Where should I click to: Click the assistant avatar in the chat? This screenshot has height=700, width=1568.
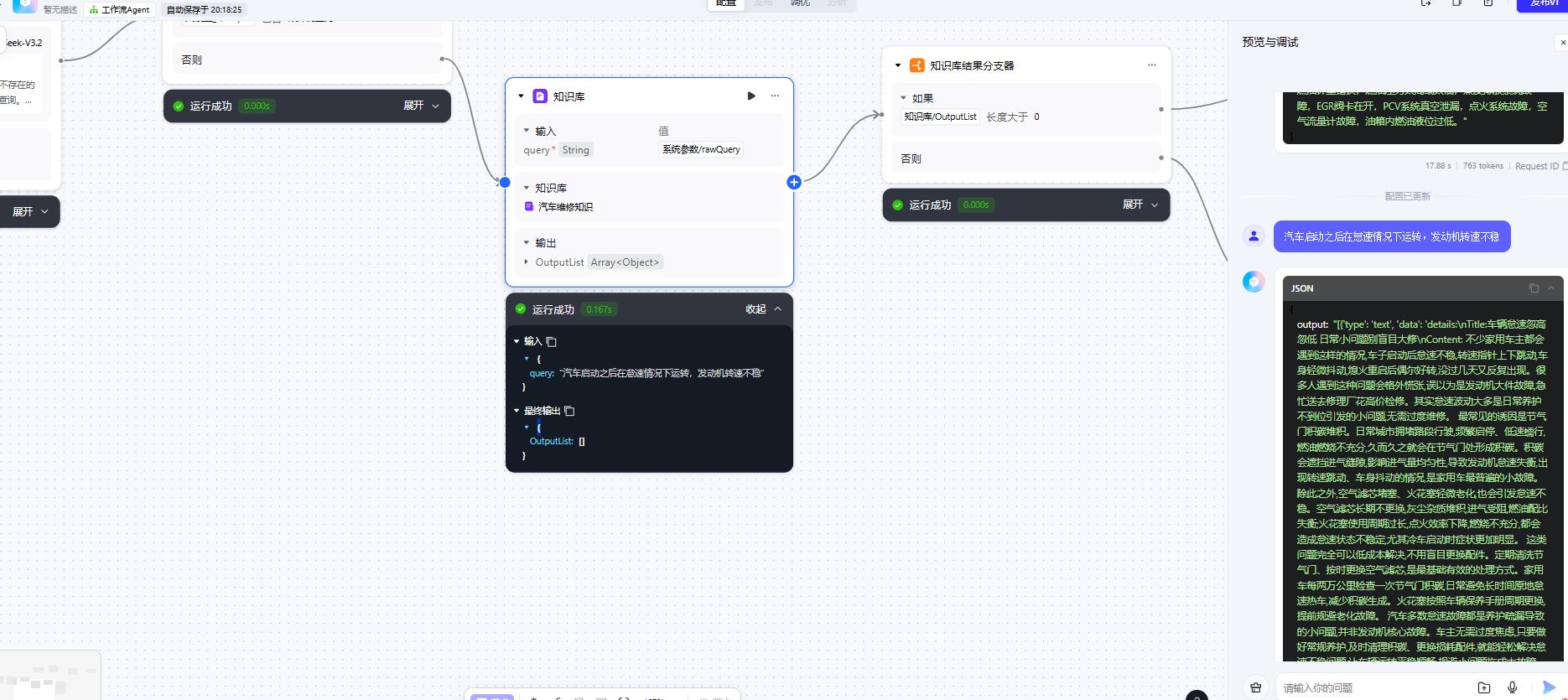(x=1254, y=282)
